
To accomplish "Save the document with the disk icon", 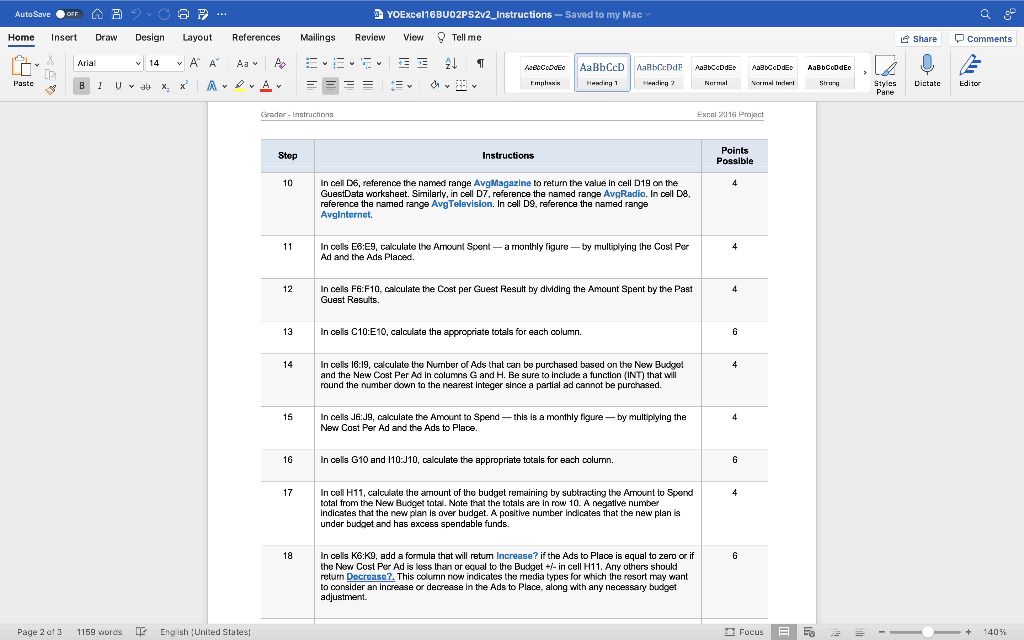I will (x=117, y=14).
